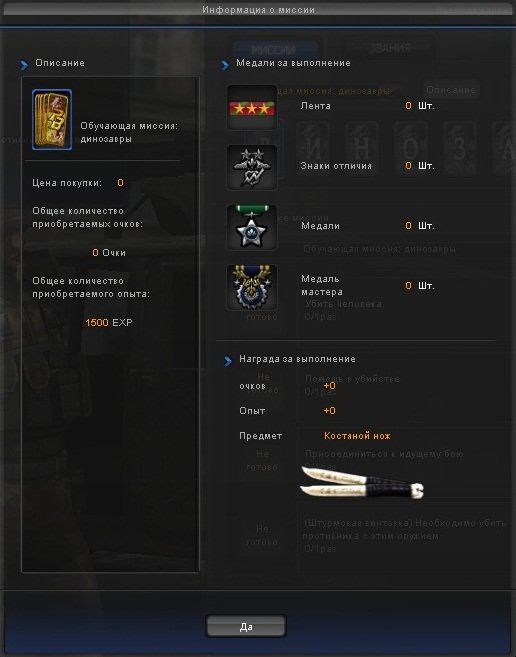Click the Обучающая миссия: динозавры title

(x=129, y=132)
